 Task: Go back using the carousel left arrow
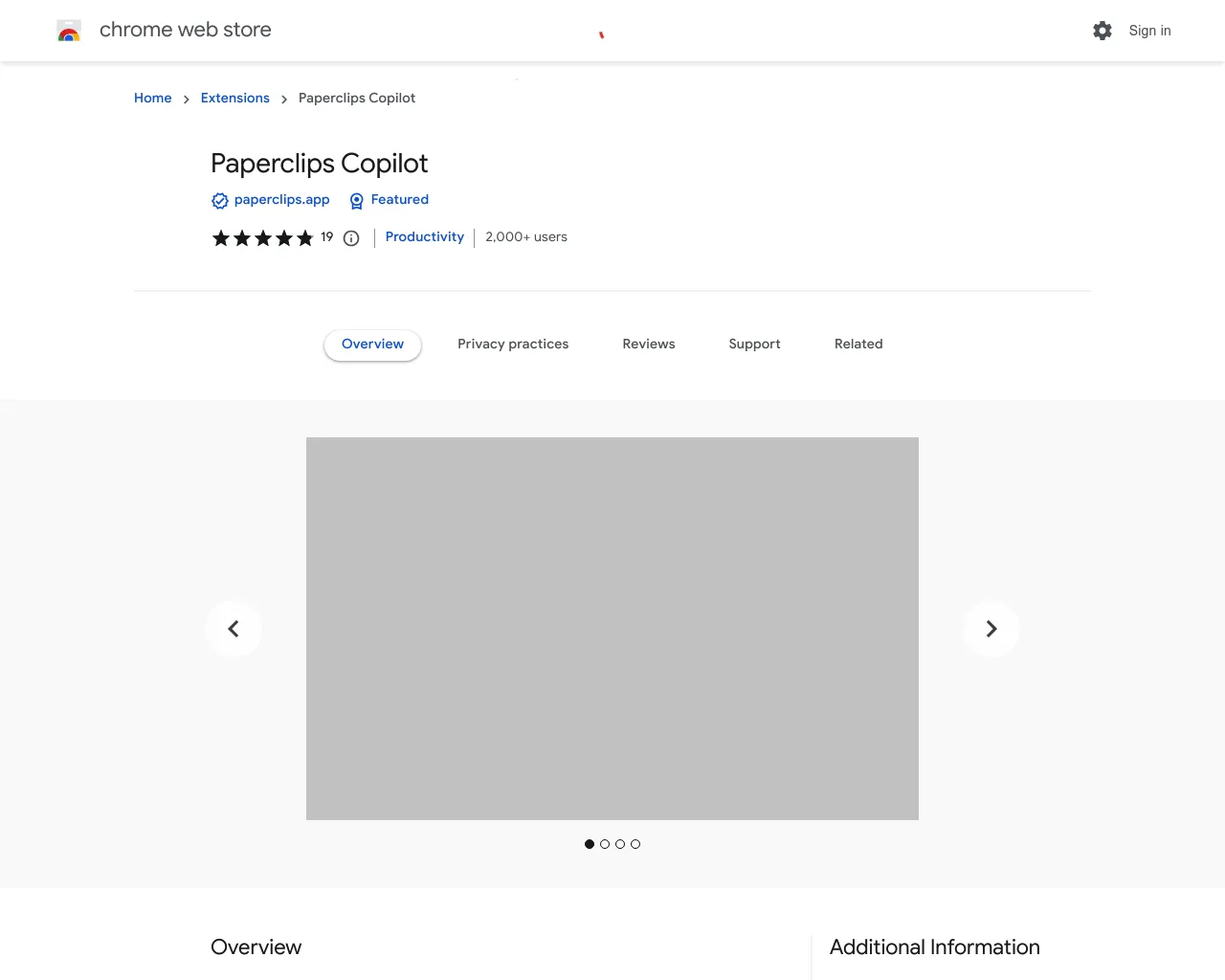pyautogui.click(x=234, y=629)
